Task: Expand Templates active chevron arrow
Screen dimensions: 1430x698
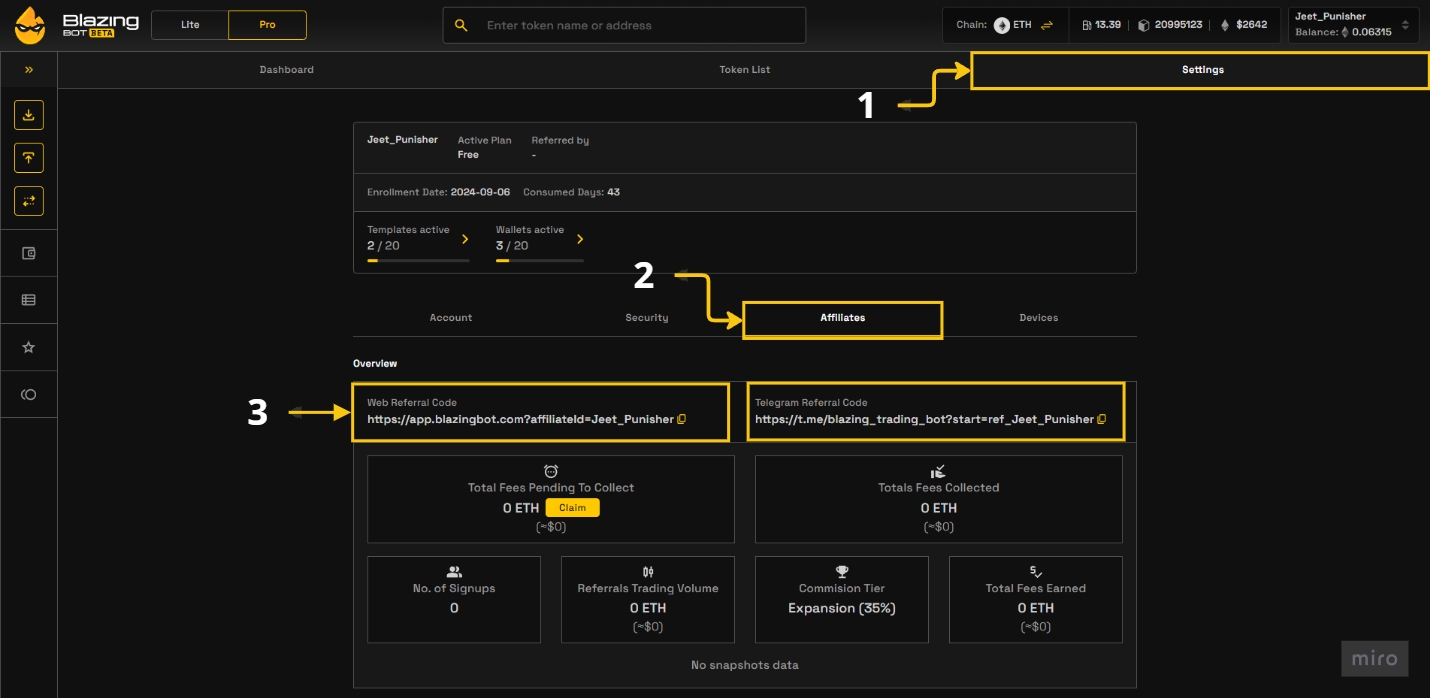Action: coord(465,239)
